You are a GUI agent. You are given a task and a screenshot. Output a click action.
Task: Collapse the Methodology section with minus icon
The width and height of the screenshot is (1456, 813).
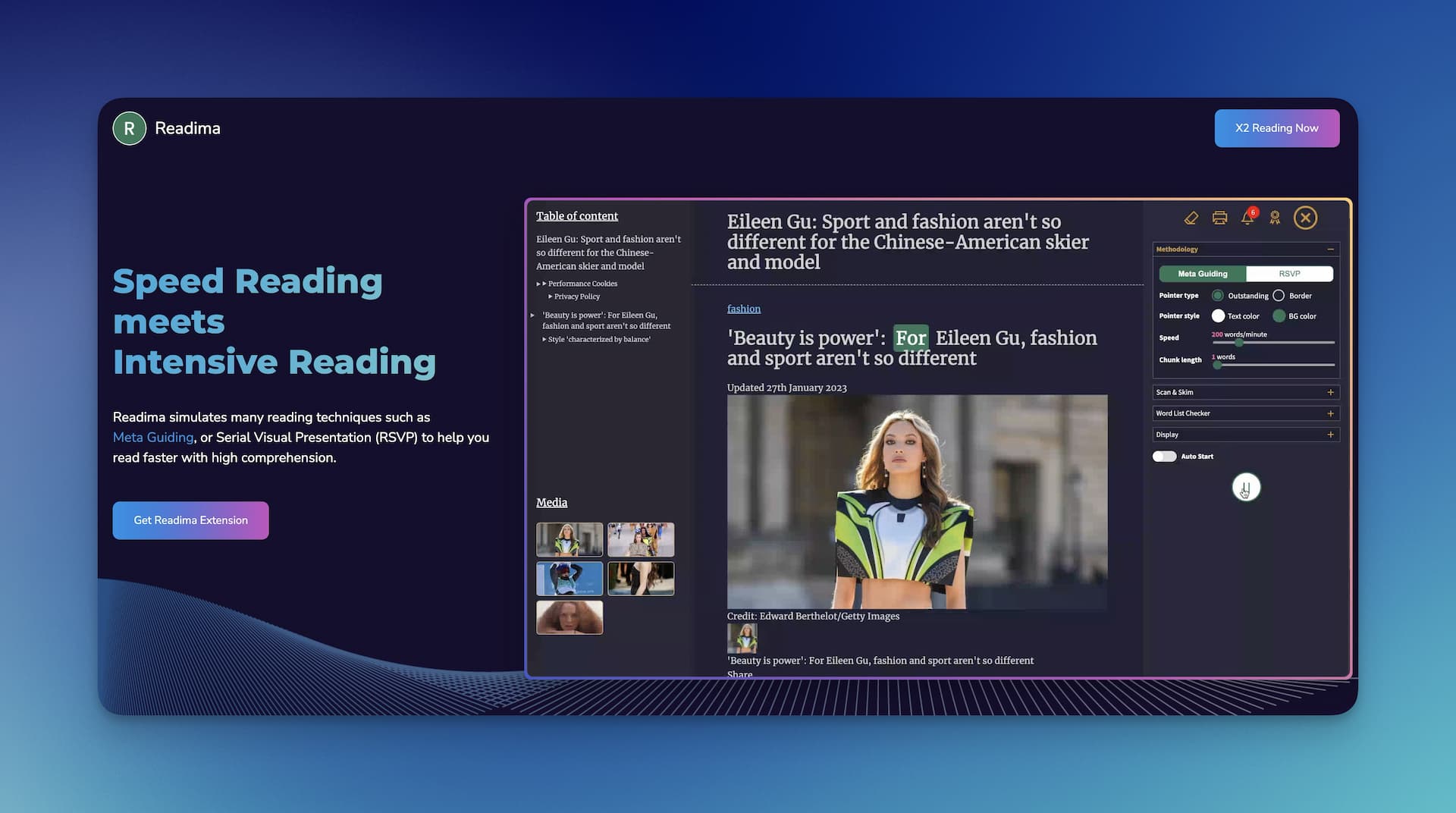(x=1330, y=250)
